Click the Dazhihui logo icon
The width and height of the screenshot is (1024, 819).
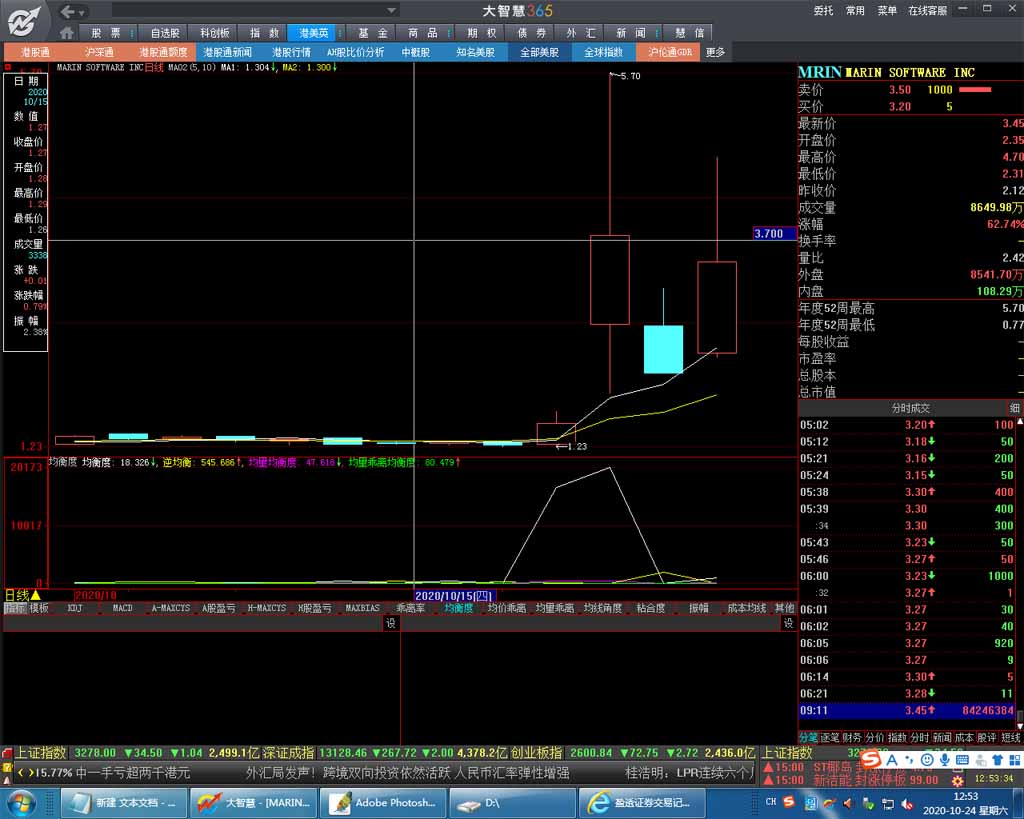coord(24,21)
